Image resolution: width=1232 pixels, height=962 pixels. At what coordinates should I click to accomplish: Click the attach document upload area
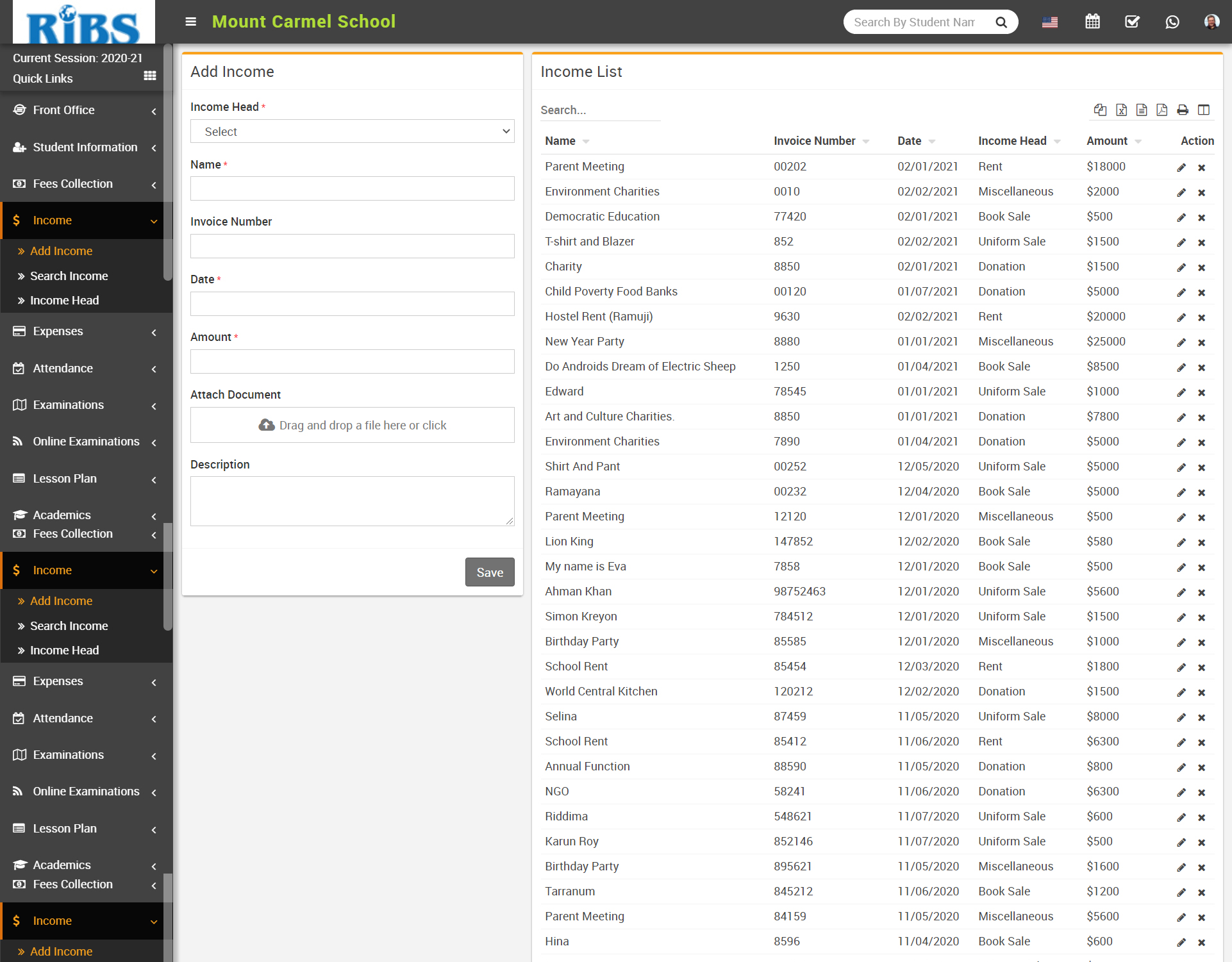point(352,425)
